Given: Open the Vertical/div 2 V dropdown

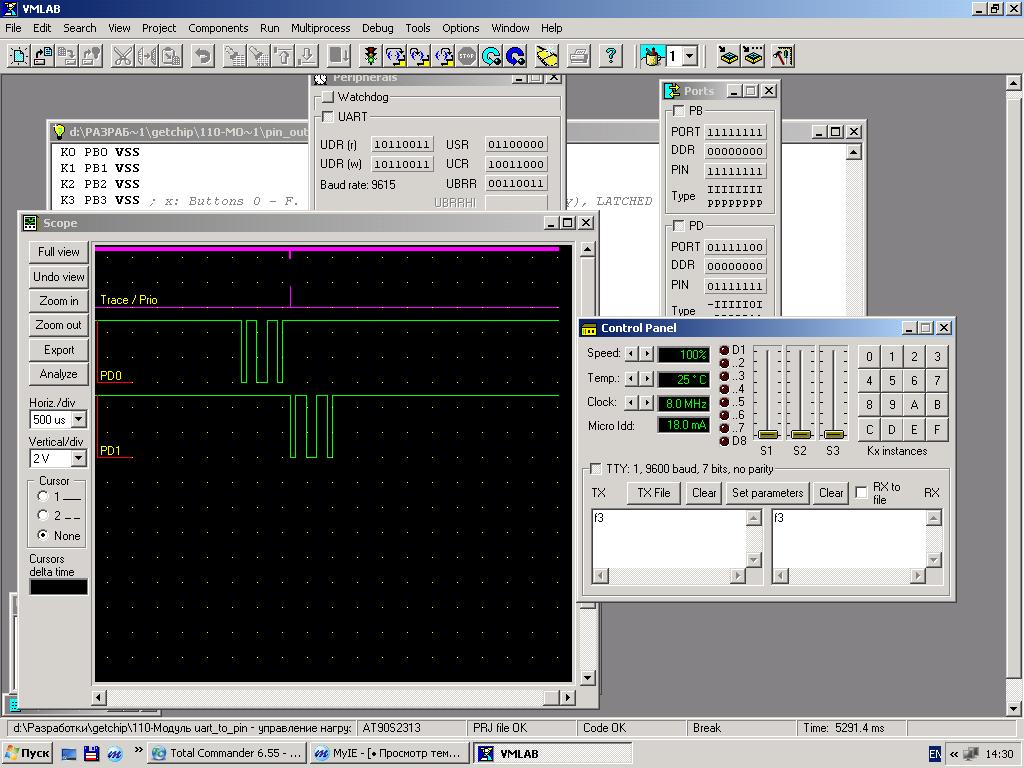Looking at the screenshot, I should click(78, 458).
